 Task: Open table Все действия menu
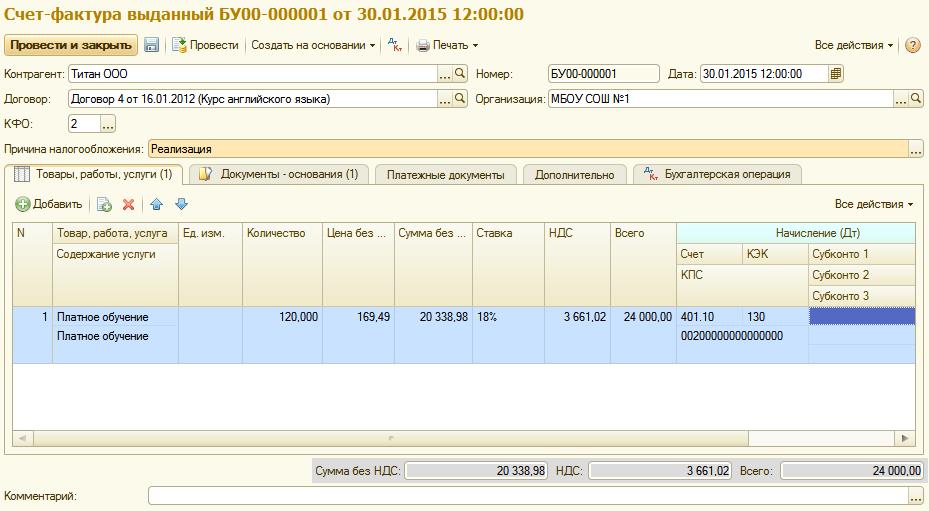tap(874, 204)
